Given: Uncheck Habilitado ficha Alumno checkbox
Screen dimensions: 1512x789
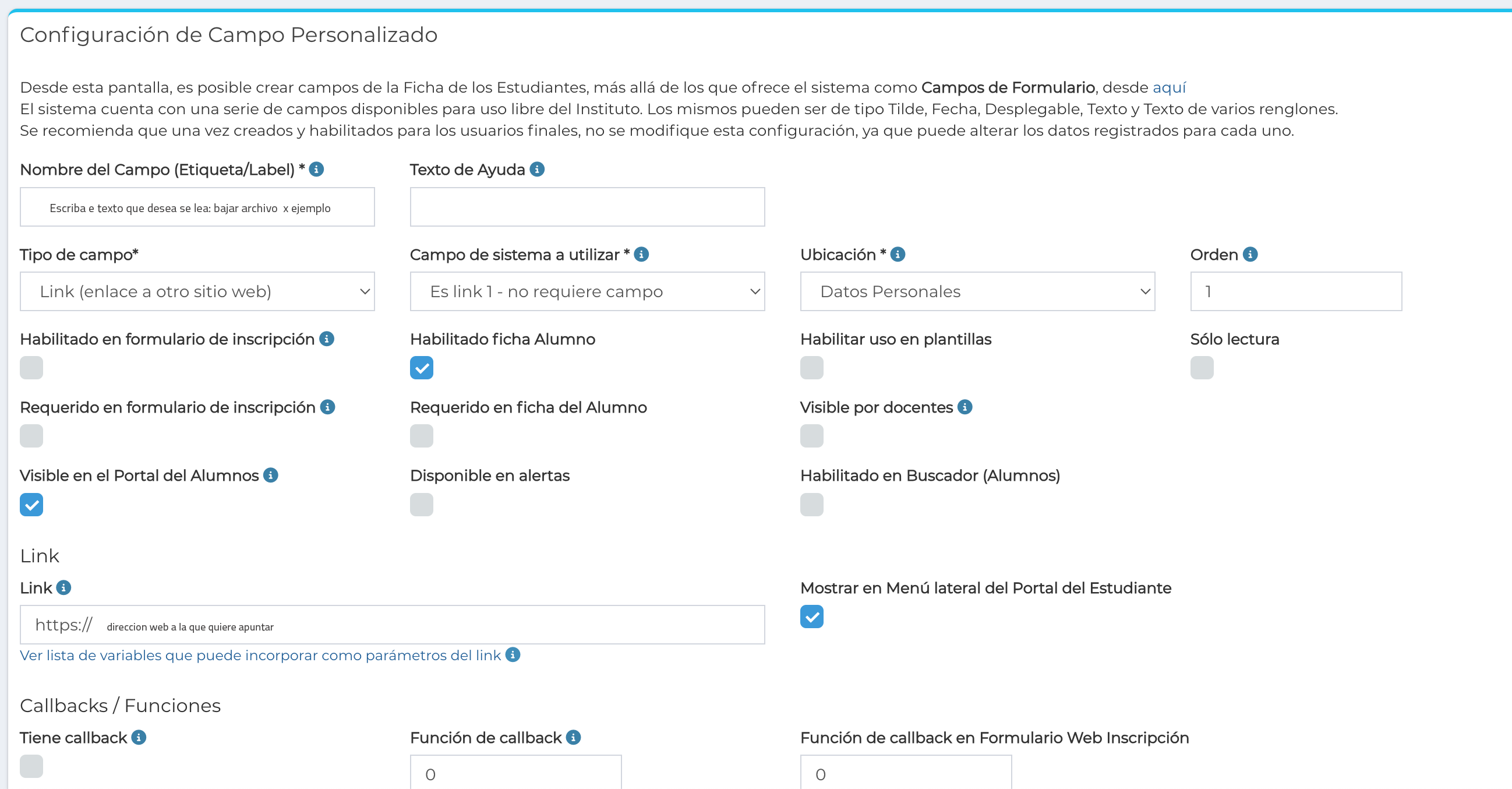Looking at the screenshot, I should (x=422, y=368).
